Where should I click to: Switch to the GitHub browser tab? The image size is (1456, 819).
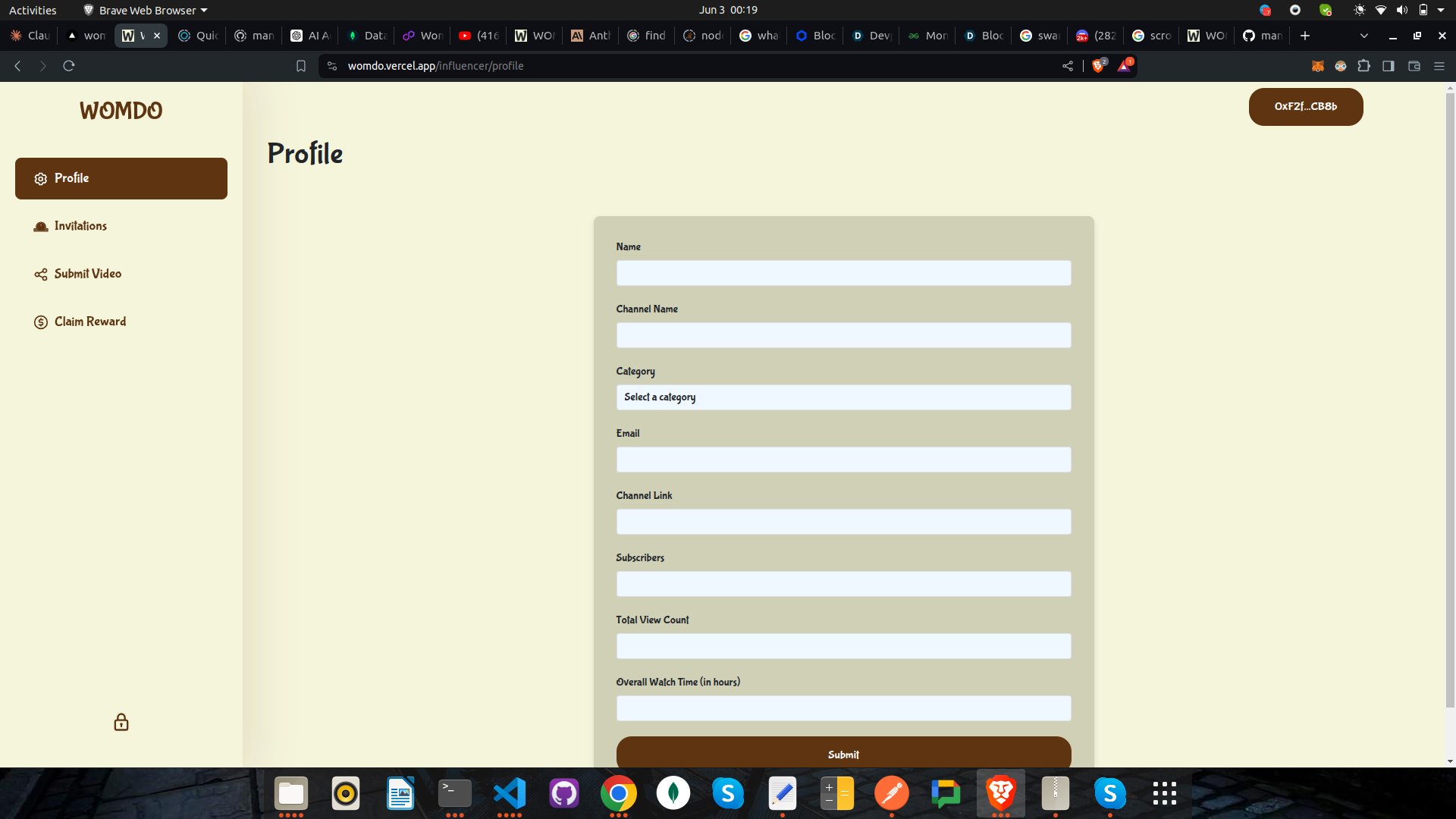pyautogui.click(x=1262, y=36)
